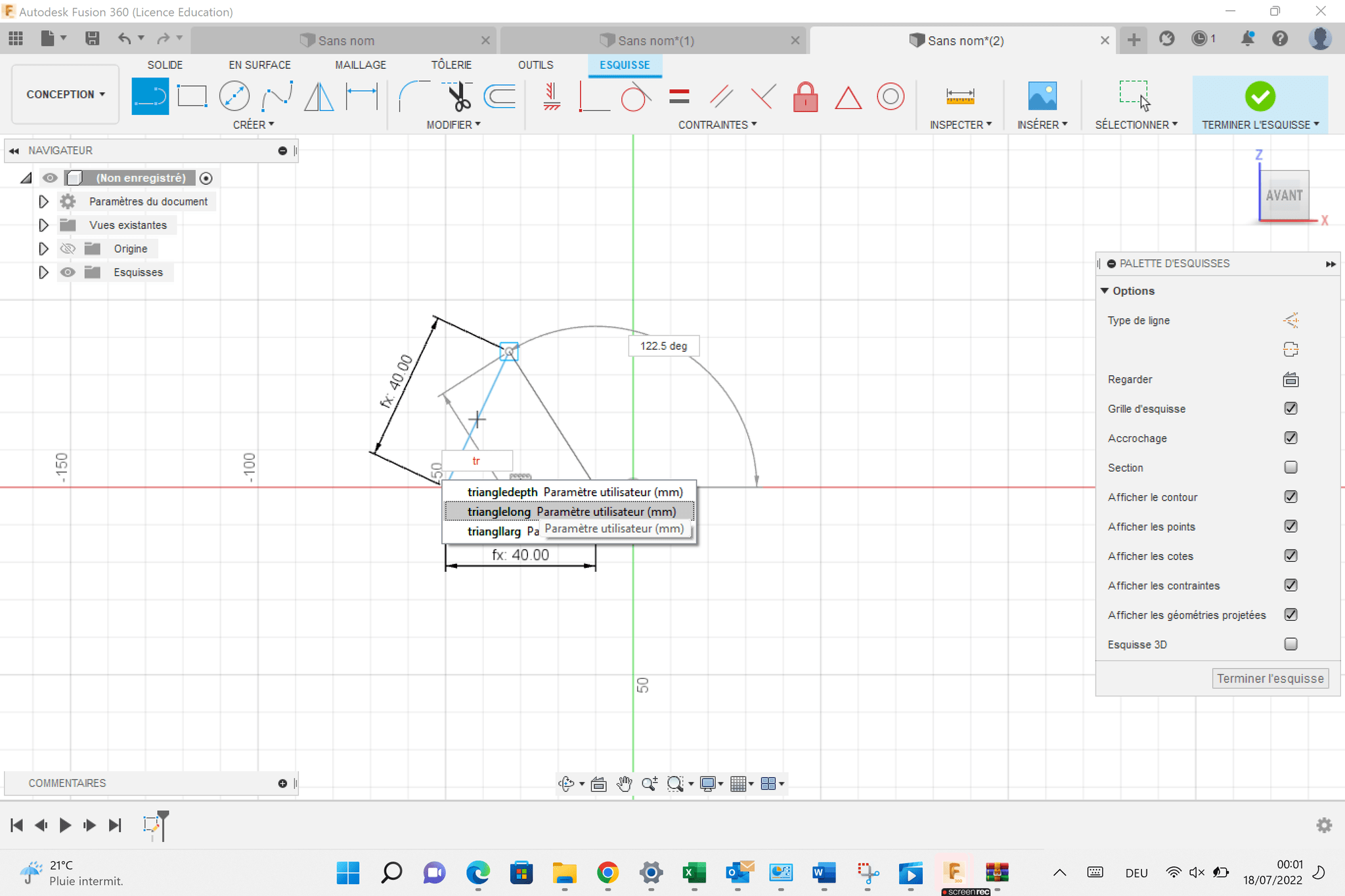Select the Trim scissors tool
The width and height of the screenshot is (1345, 896).
tap(458, 96)
